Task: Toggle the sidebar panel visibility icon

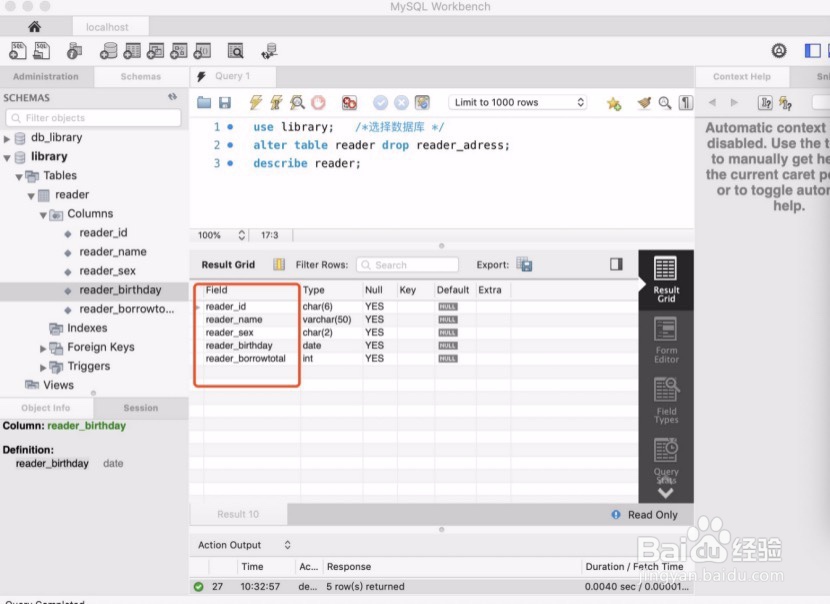Action: (813, 51)
